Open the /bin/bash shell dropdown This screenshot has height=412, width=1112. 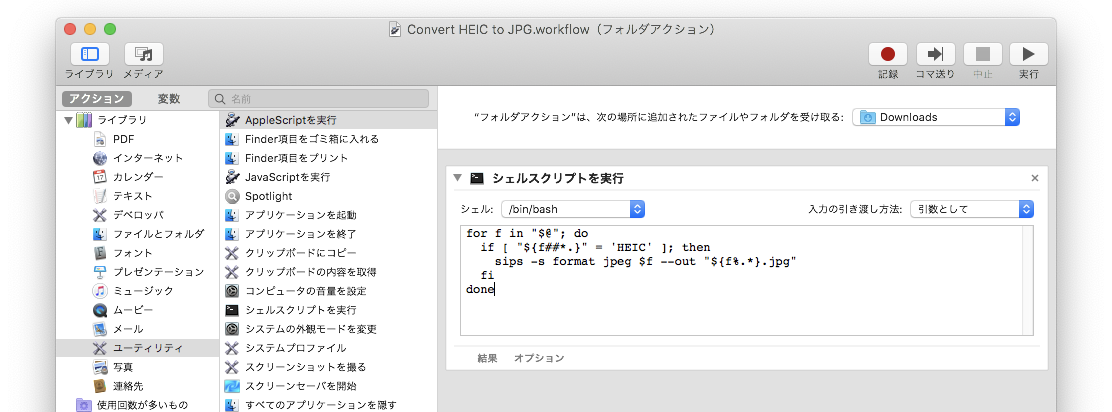point(572,209)
